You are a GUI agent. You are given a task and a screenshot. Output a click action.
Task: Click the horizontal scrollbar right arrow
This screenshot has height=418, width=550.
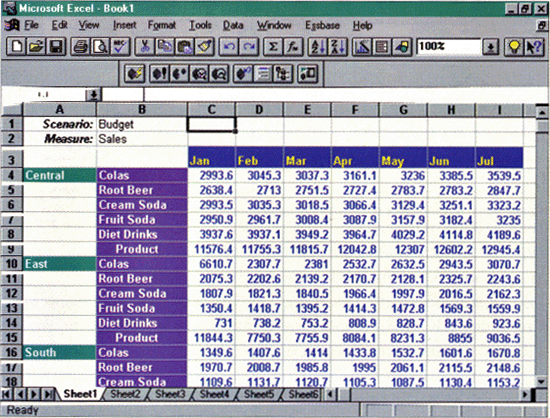pos(525,395)
